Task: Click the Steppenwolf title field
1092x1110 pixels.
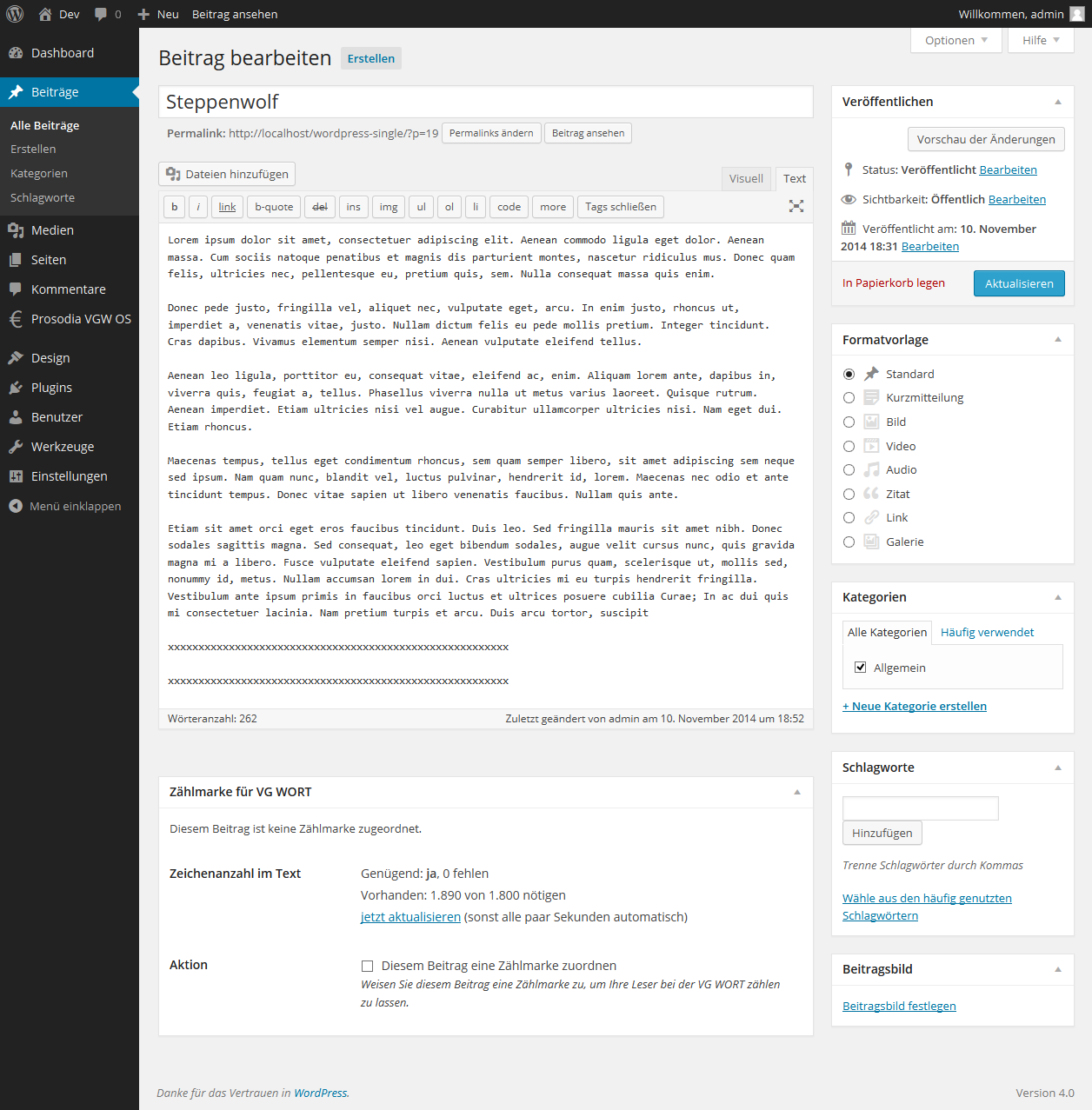Action: (x=486, y=102)
